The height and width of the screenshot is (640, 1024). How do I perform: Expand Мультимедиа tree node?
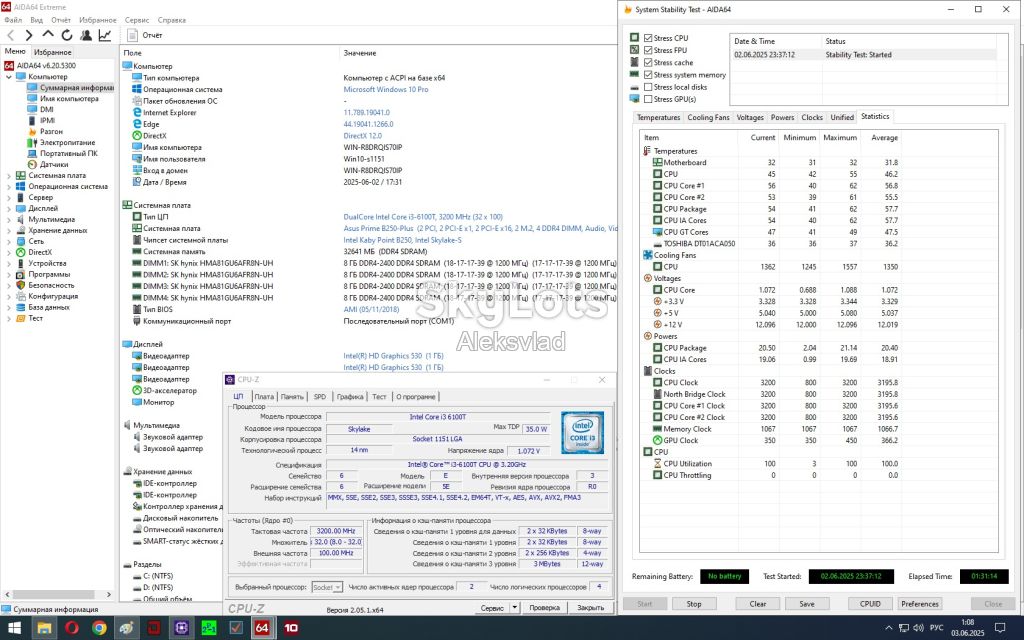8,219
